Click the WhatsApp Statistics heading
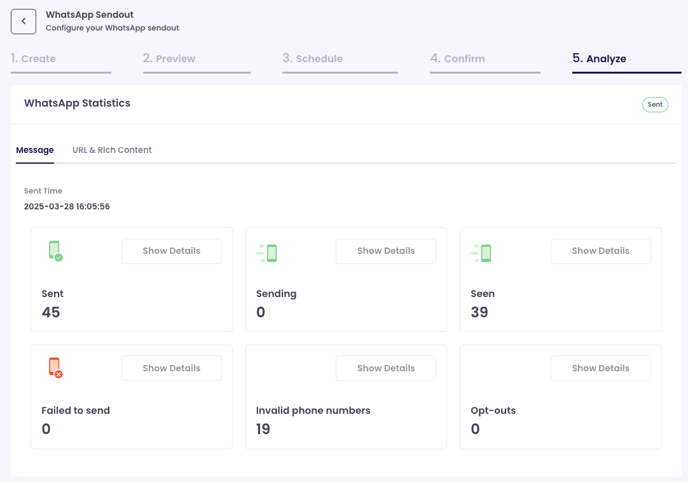Image resolution: width=688 pixels, height=483 pixels. (77, 103)
